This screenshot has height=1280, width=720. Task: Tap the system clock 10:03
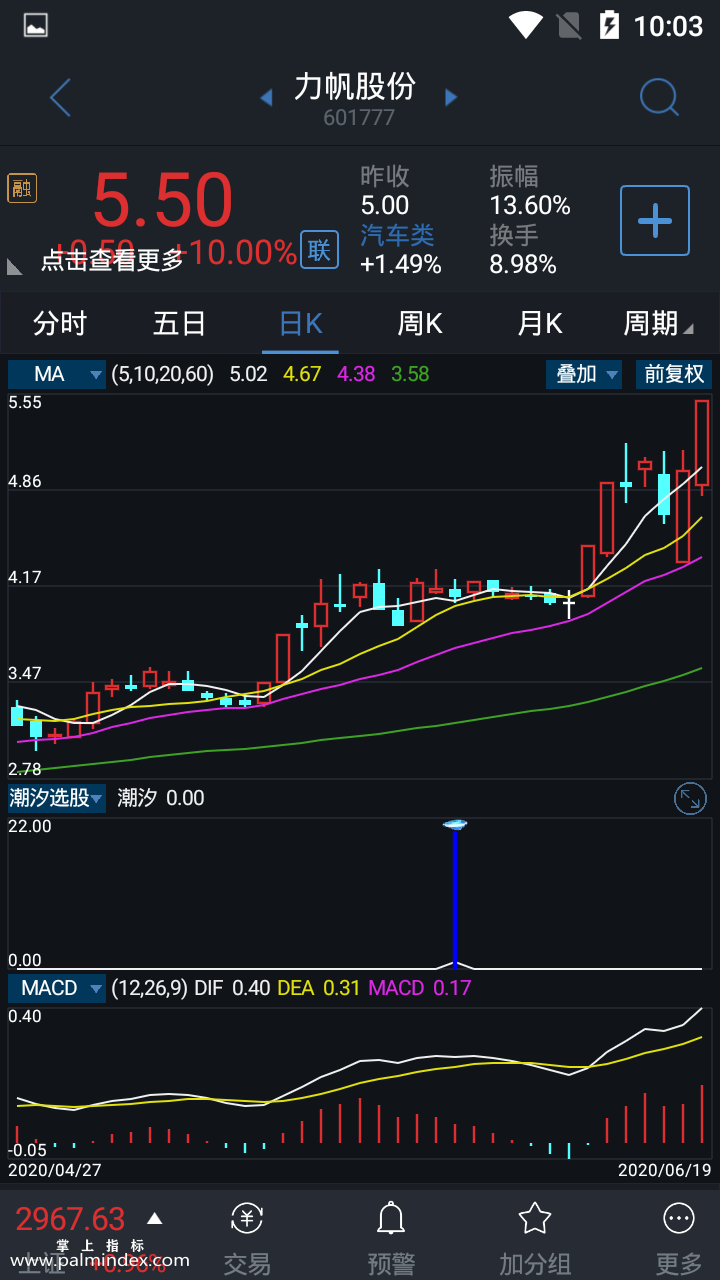[x=669, y=25]
